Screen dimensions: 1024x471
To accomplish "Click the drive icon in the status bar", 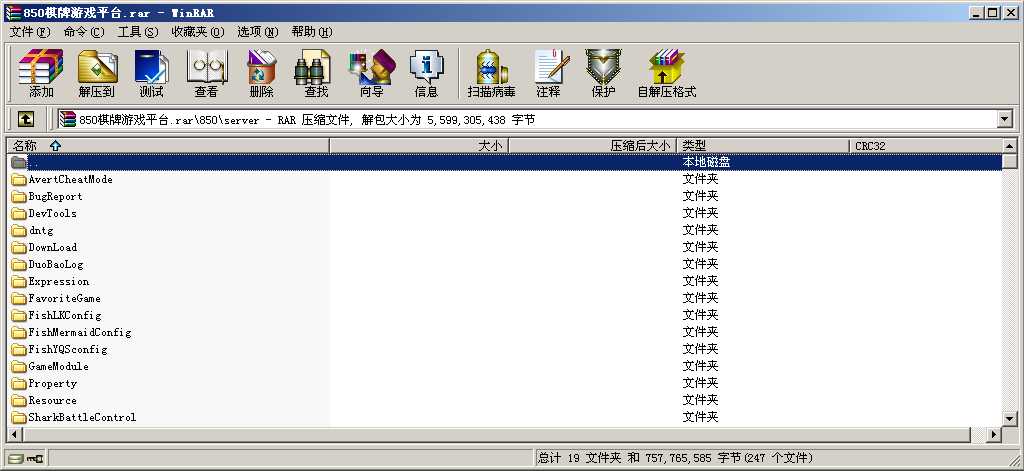I will click(x=16, y=459).
